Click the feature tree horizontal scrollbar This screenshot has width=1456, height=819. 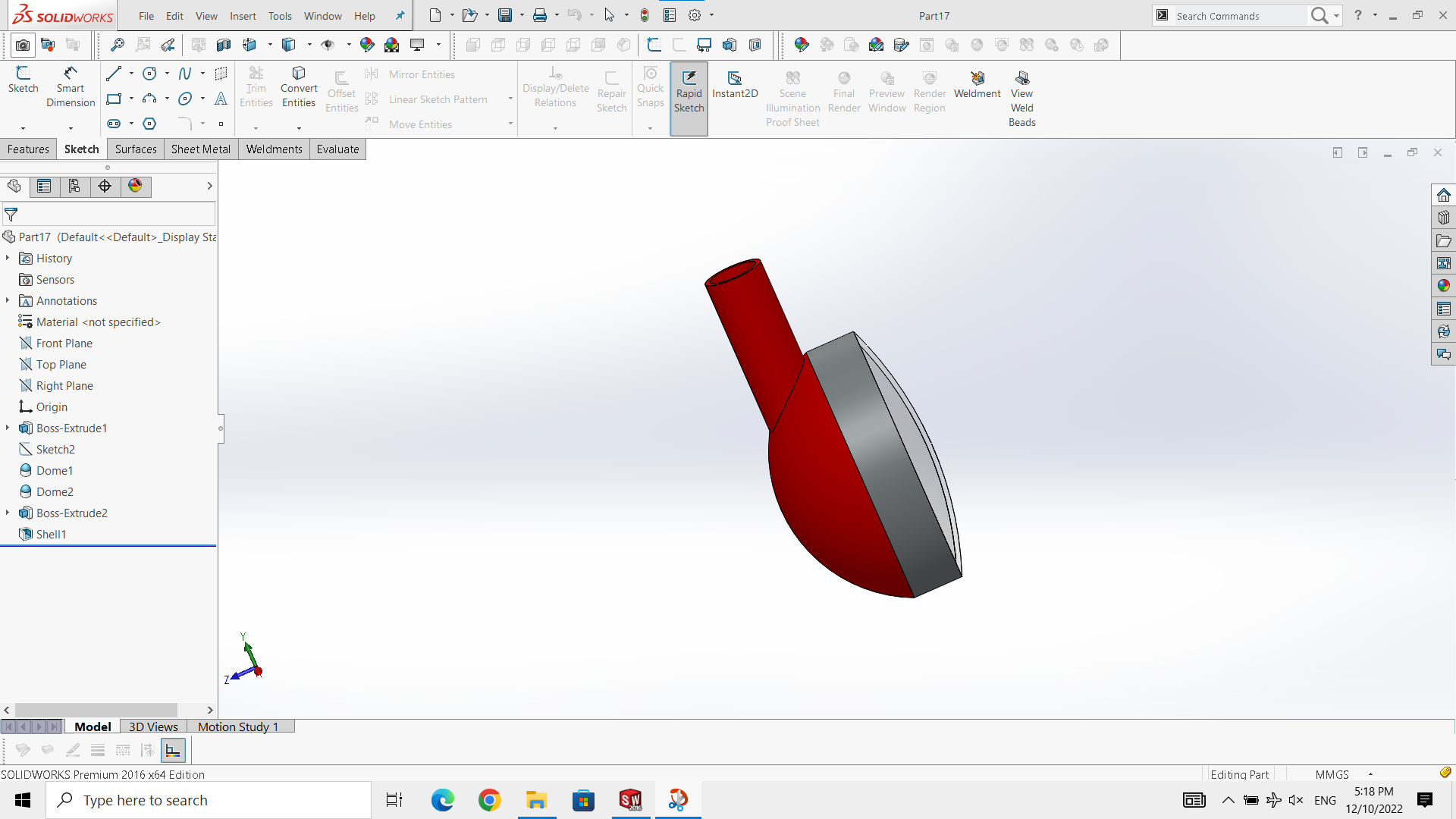point(96,710)
